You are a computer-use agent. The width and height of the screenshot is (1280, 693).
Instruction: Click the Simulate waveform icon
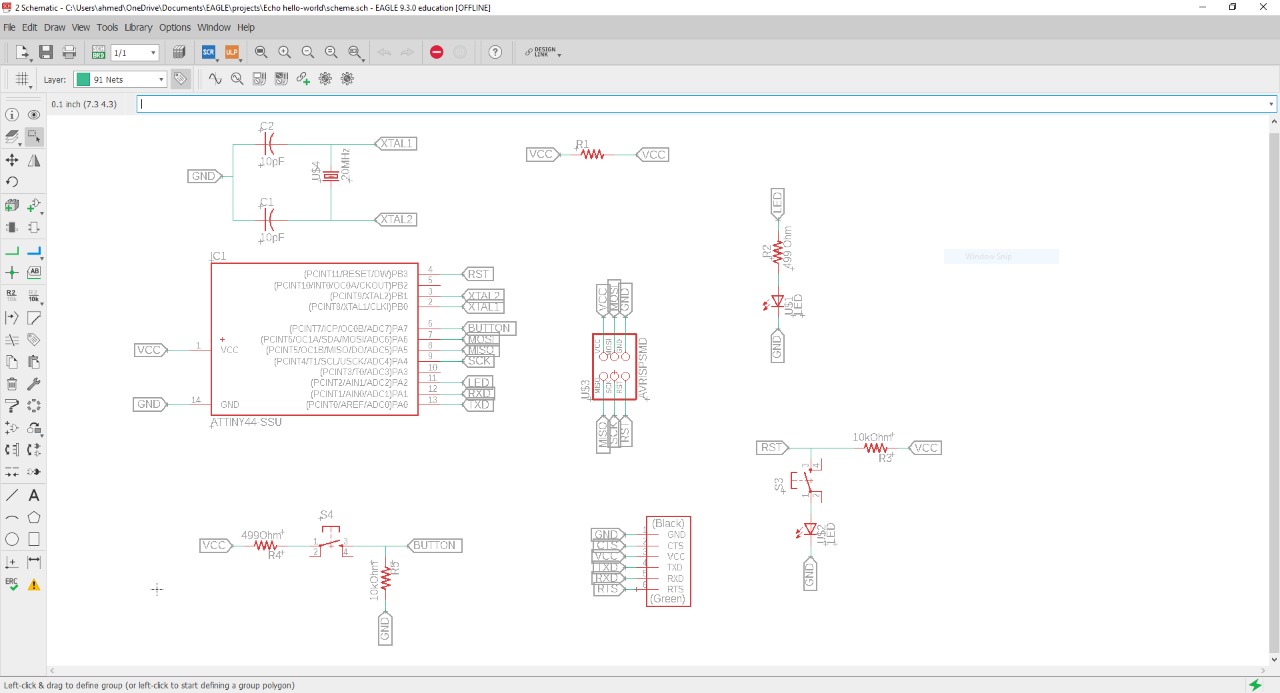[214, 79]
